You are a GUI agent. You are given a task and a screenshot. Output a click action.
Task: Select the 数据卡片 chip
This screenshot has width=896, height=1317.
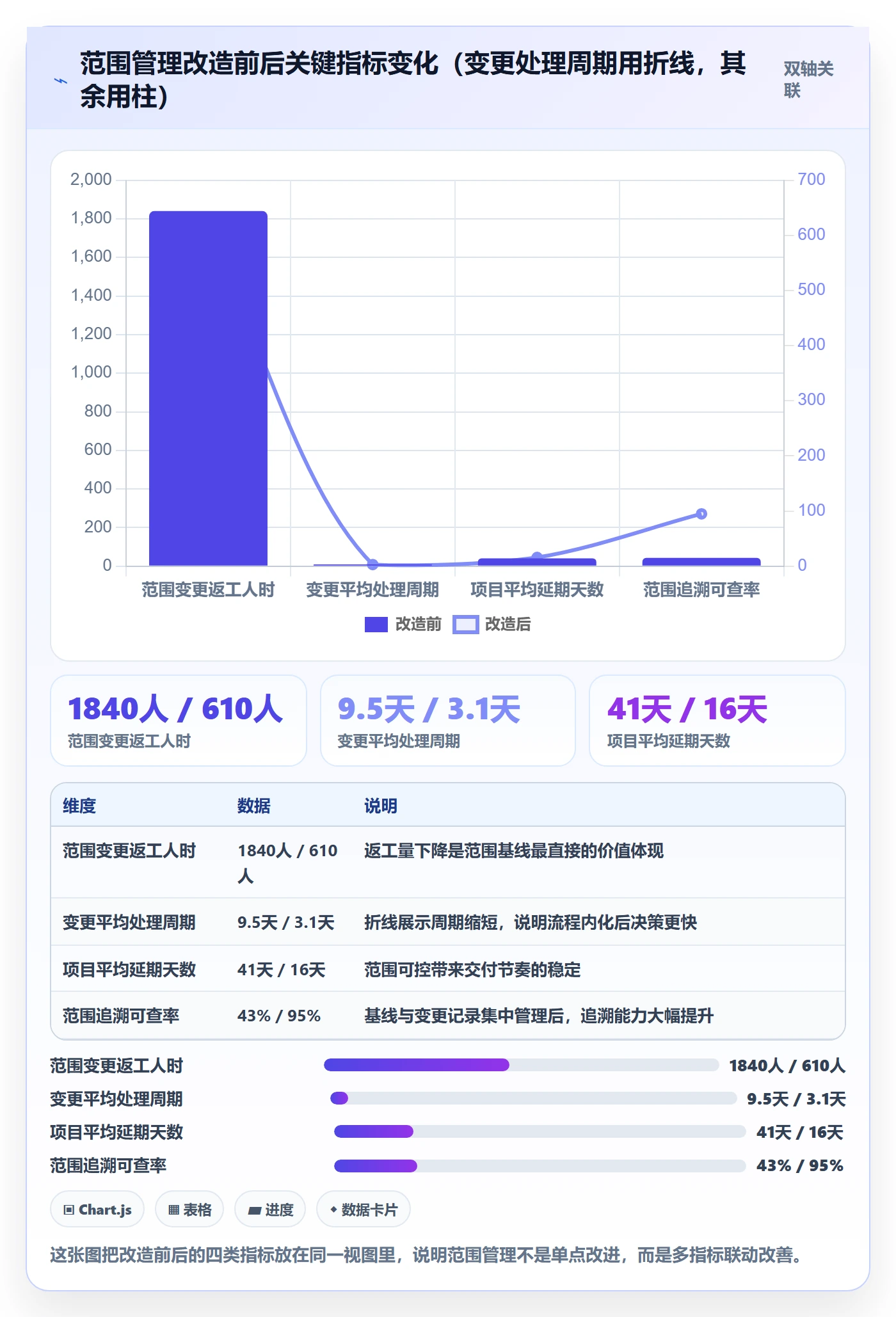[364, 1209]
